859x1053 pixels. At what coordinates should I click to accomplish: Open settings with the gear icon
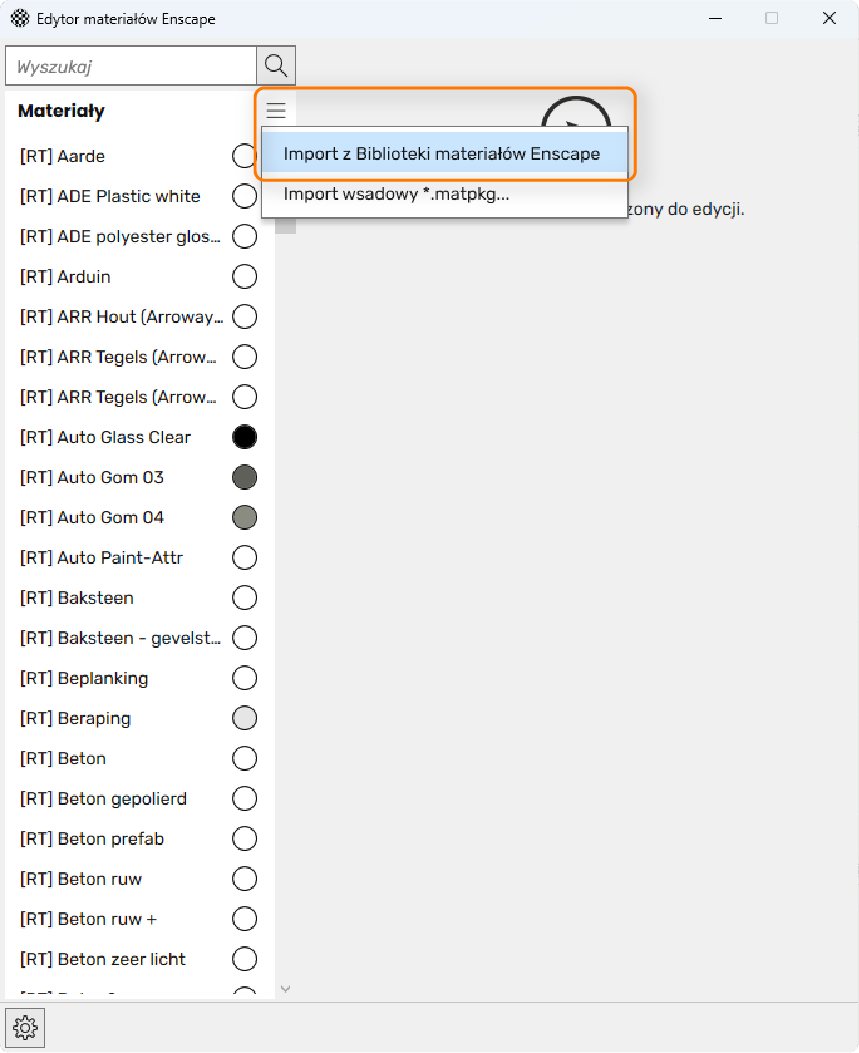click(x=26, y=1027)
